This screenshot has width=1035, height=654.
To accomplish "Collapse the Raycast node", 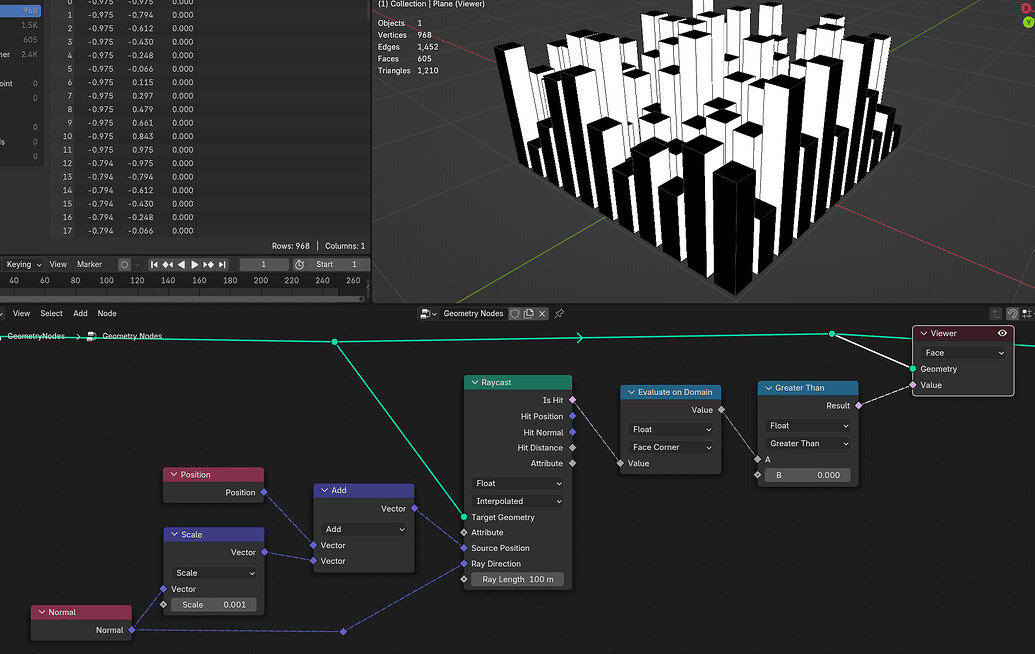I will 475,382.
